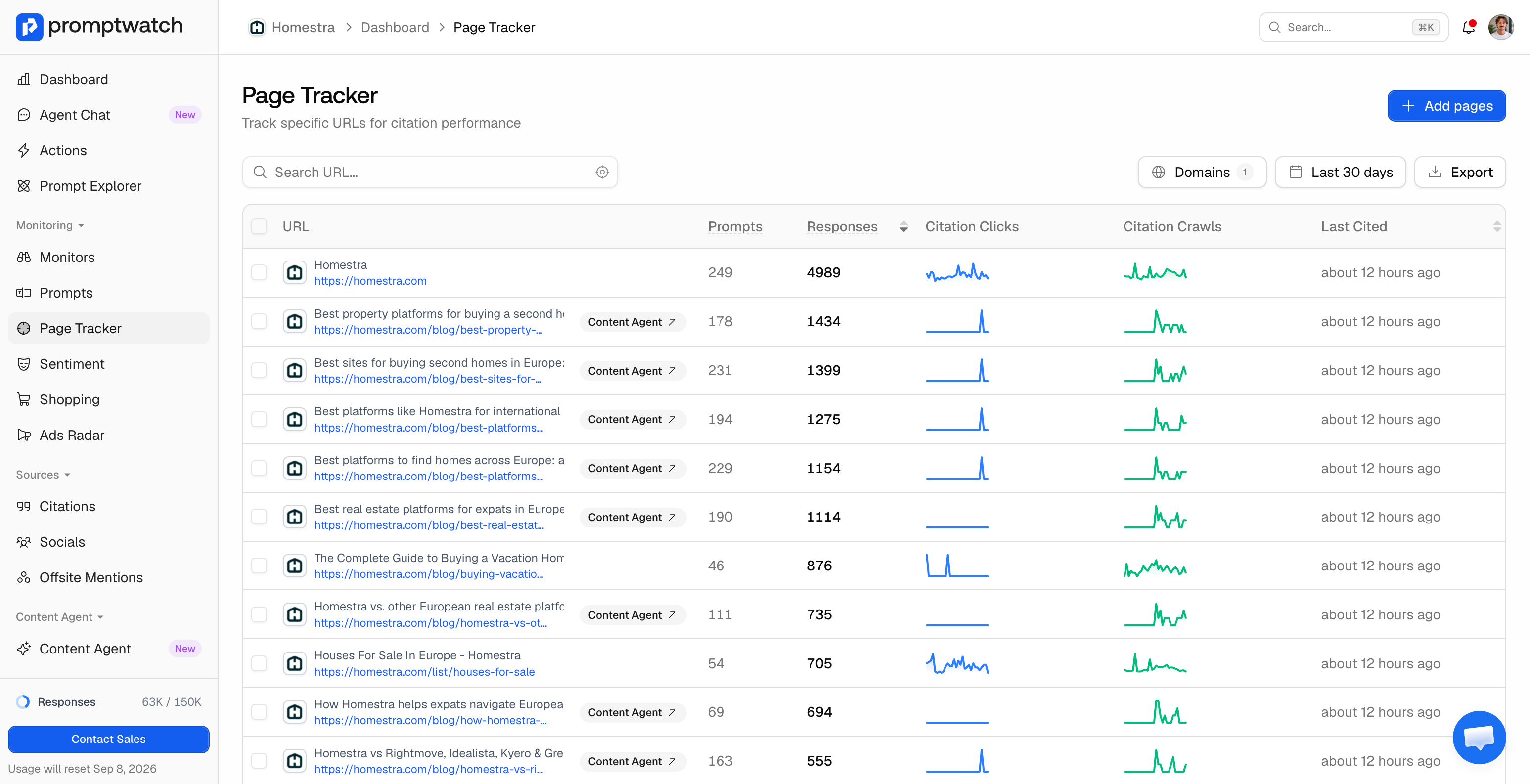The image size is (1530, 784).
Task: Click the Ads Radar icon
Action: 24,436
